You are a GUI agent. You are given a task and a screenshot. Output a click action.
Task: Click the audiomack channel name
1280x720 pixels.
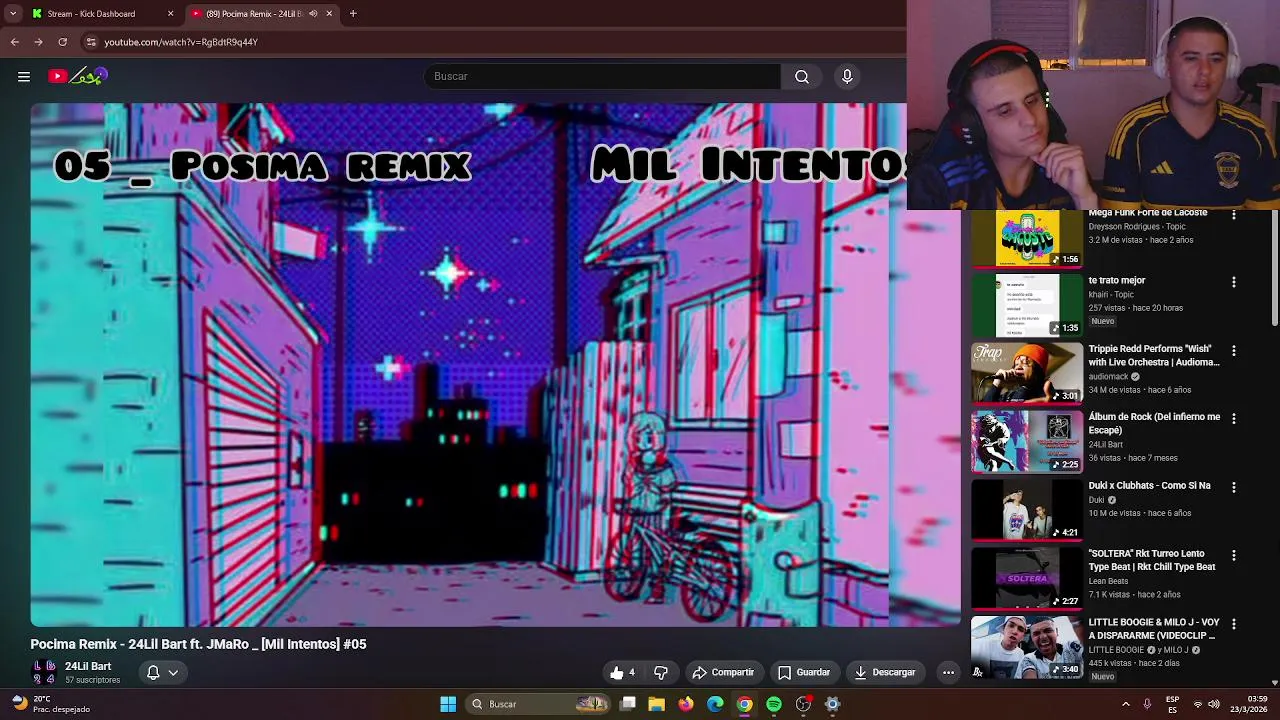1108,376
